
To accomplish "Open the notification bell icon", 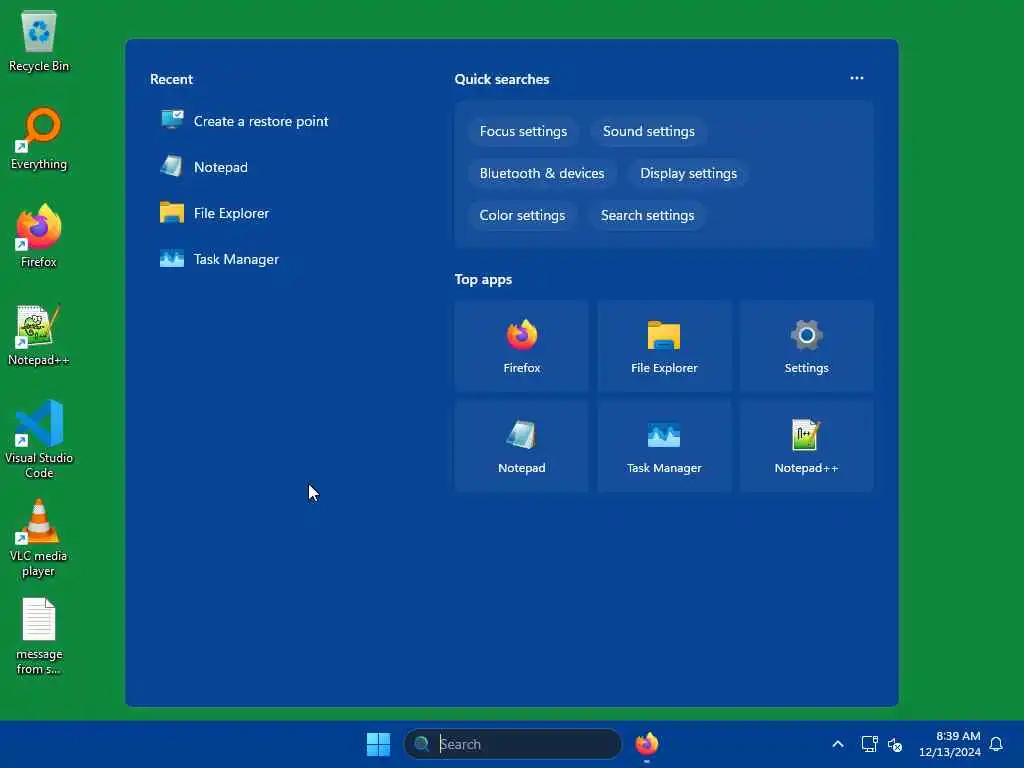I will (x=996, y=744).
